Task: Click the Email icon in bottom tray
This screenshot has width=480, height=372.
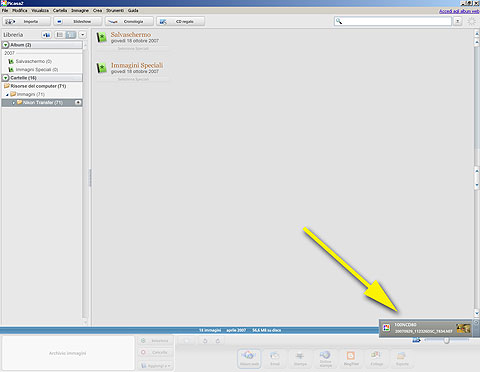Action: (275, 358)
